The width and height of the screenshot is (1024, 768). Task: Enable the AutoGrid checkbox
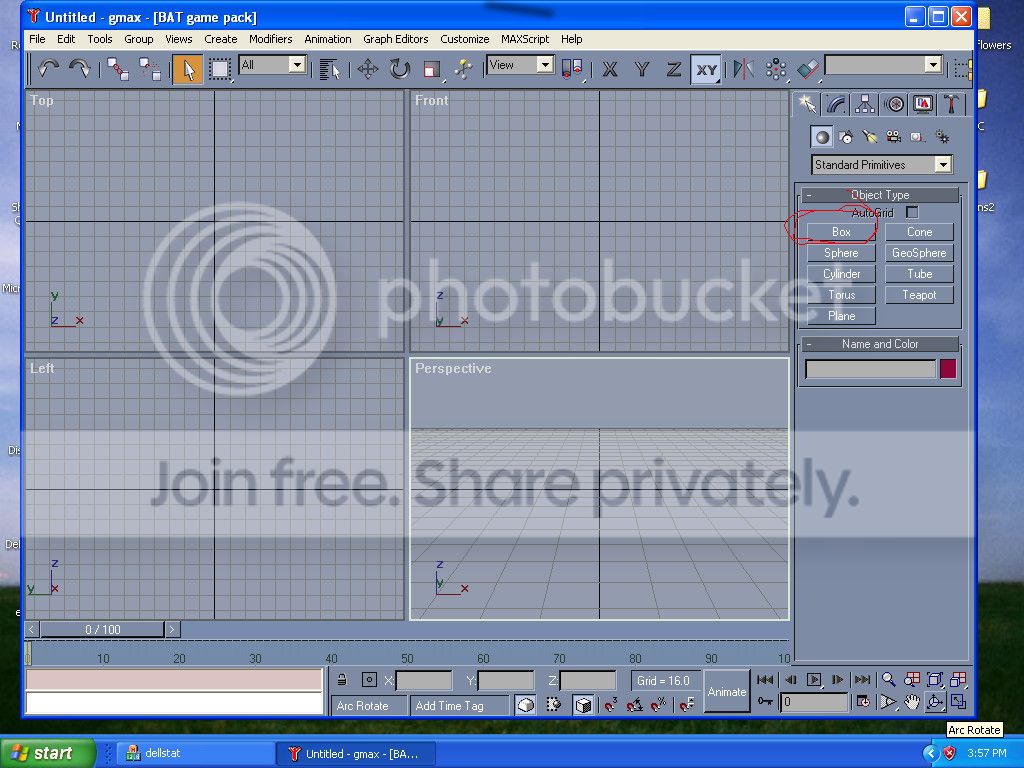912,212
